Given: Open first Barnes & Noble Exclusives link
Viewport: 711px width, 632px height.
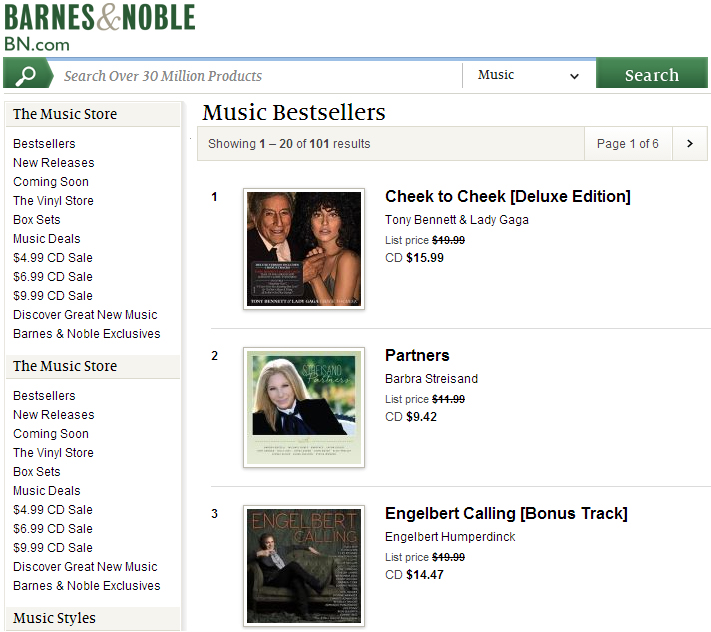Looking at the screenshot, I should click(x=87, y=334).
